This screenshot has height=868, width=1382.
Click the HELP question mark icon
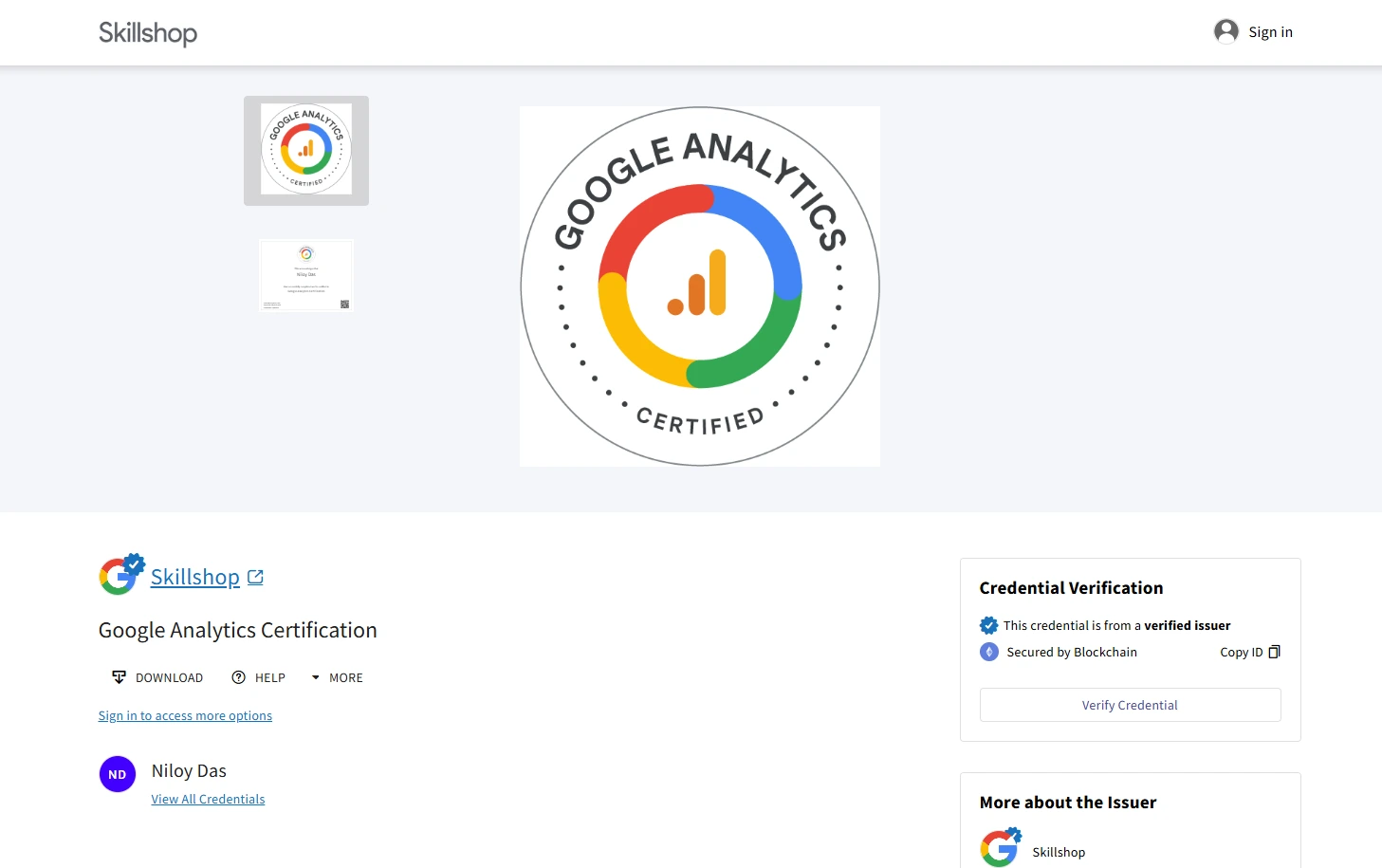point(239,677)
